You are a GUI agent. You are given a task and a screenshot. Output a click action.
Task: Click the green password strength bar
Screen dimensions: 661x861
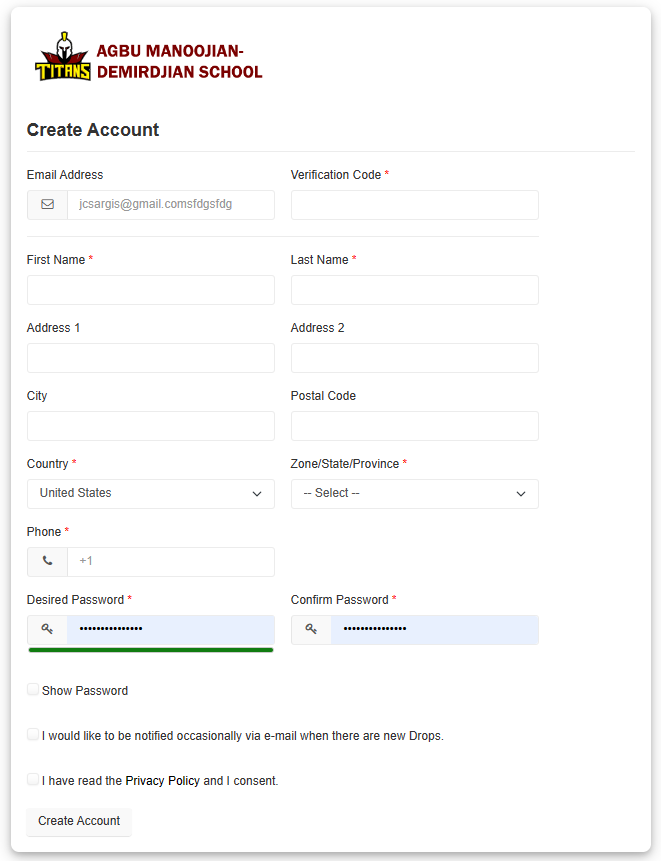coord(150,650)
